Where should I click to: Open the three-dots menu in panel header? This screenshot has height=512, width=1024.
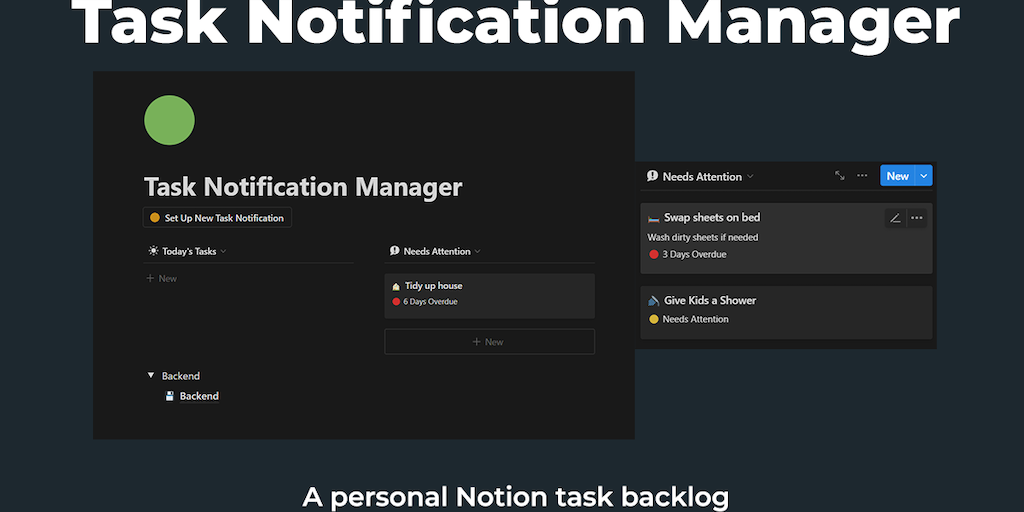(x=862, y=176)
